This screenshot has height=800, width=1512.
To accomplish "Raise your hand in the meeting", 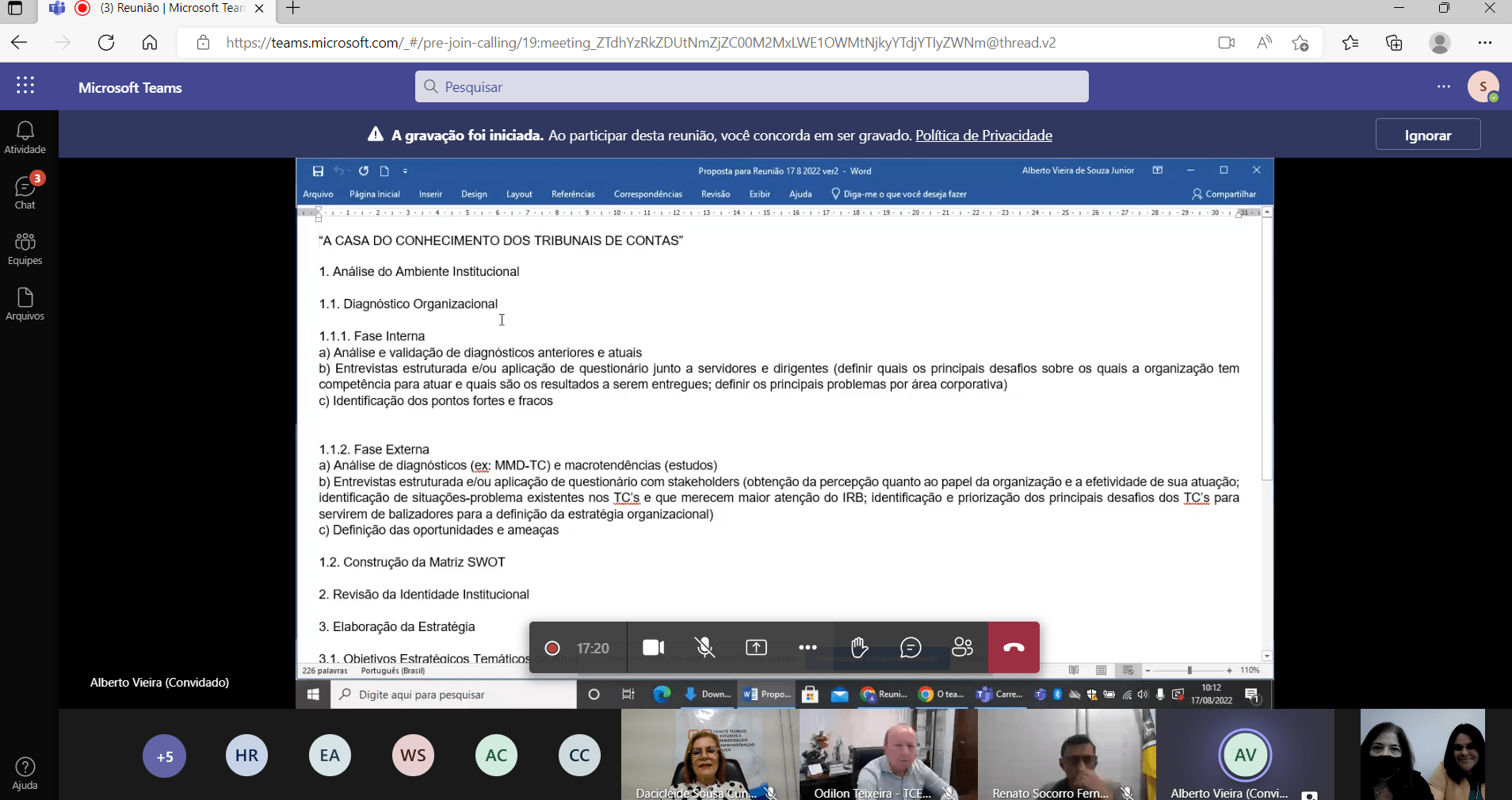I will [x=860, y=648].
